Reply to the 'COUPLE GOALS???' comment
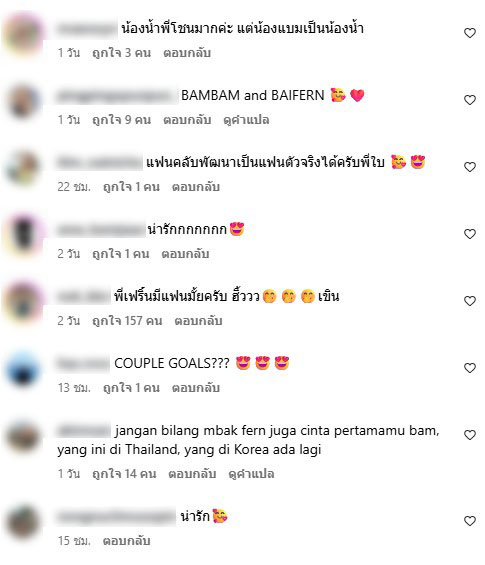This screenshot has height=565, width=485. click(196, 388)
